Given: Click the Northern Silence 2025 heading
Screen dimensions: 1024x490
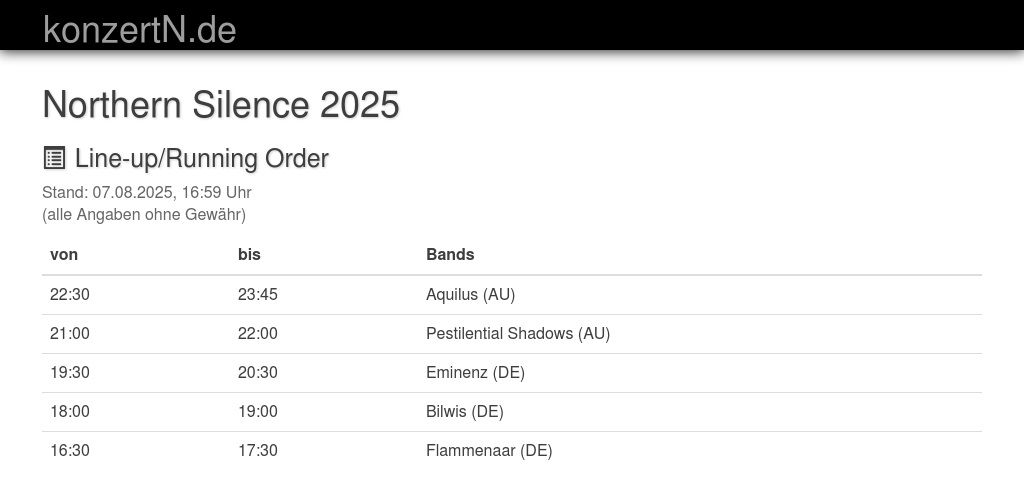Looking at the screenshot, I should [x=221, y=104].
